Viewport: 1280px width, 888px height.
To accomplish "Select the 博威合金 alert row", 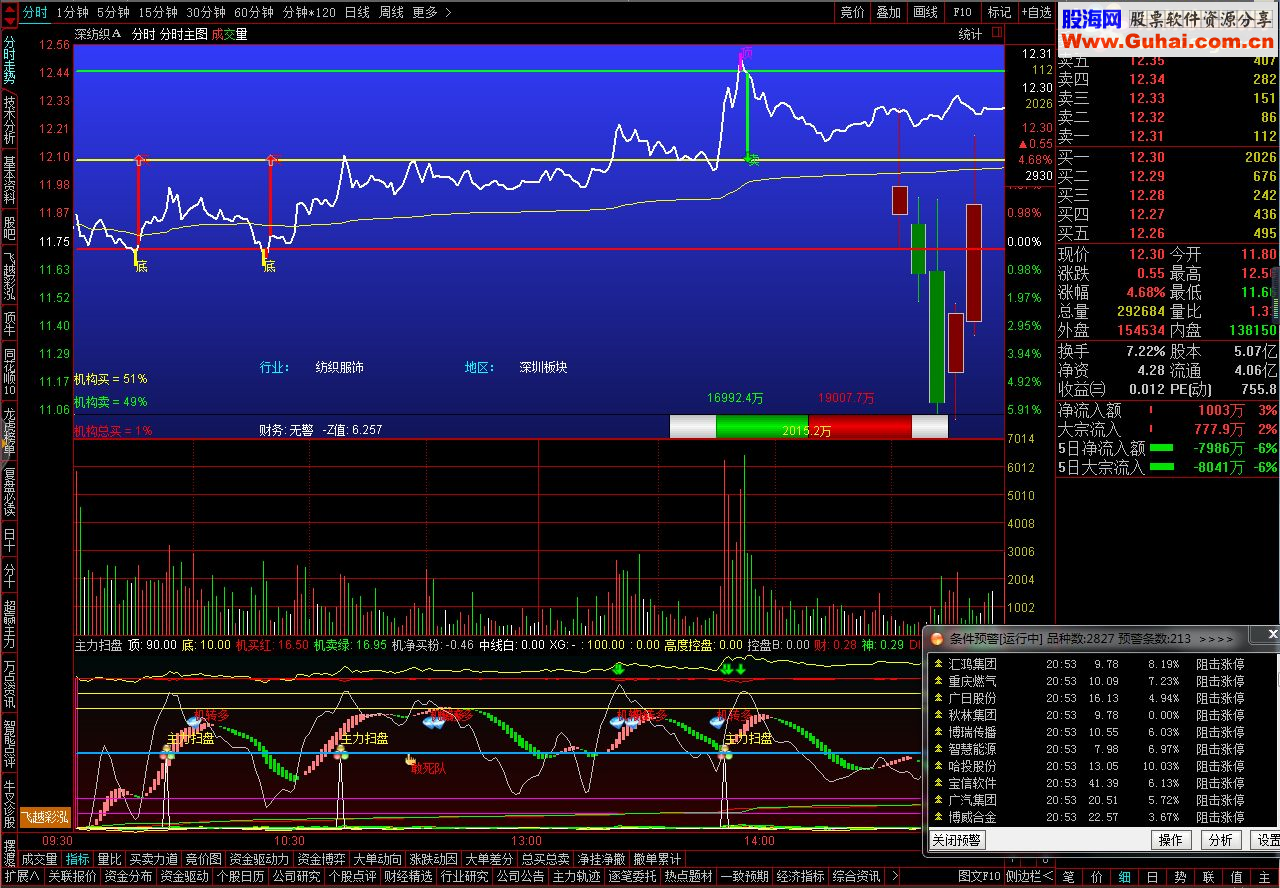I will 1104,817.
